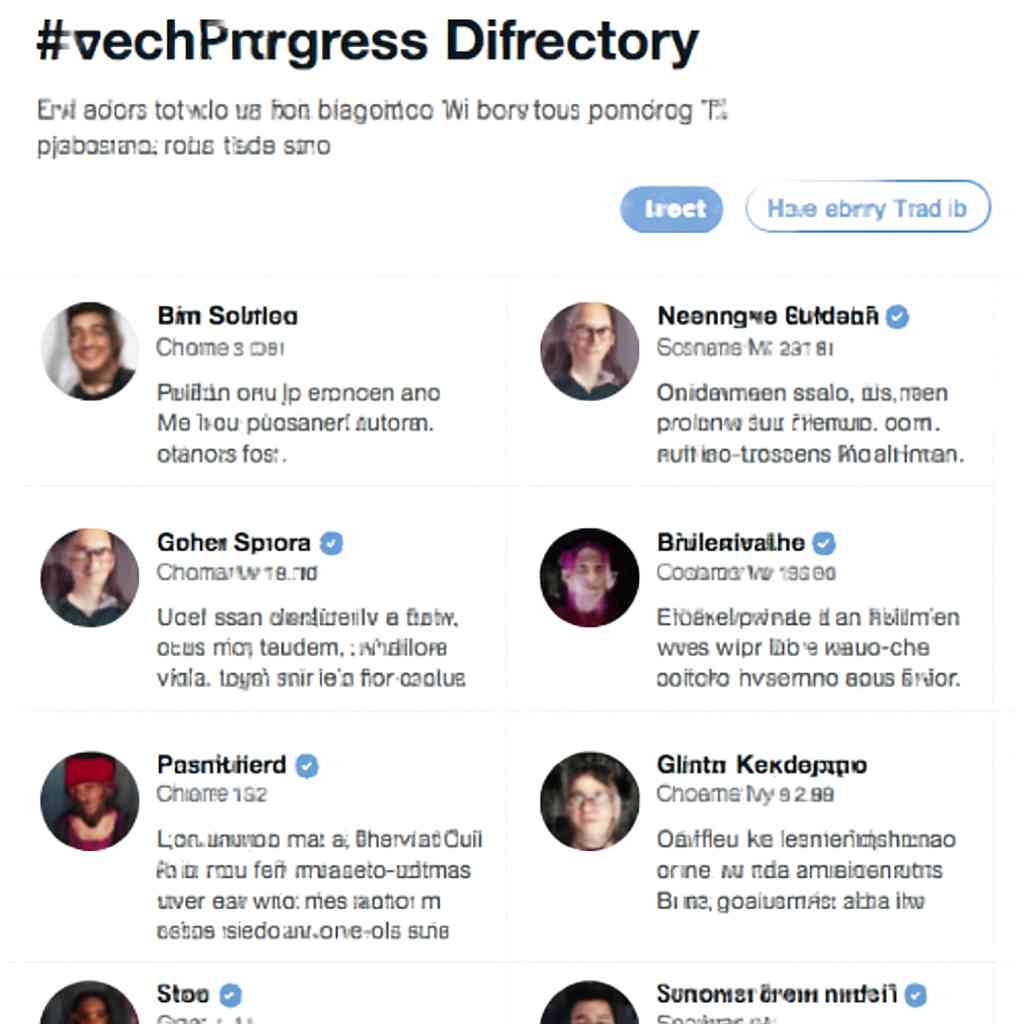Click the outlined "Hae ebrry Trad ib" button
Image resolution: width=1024 pixels, height=1024 pixels.
[867, 208]
